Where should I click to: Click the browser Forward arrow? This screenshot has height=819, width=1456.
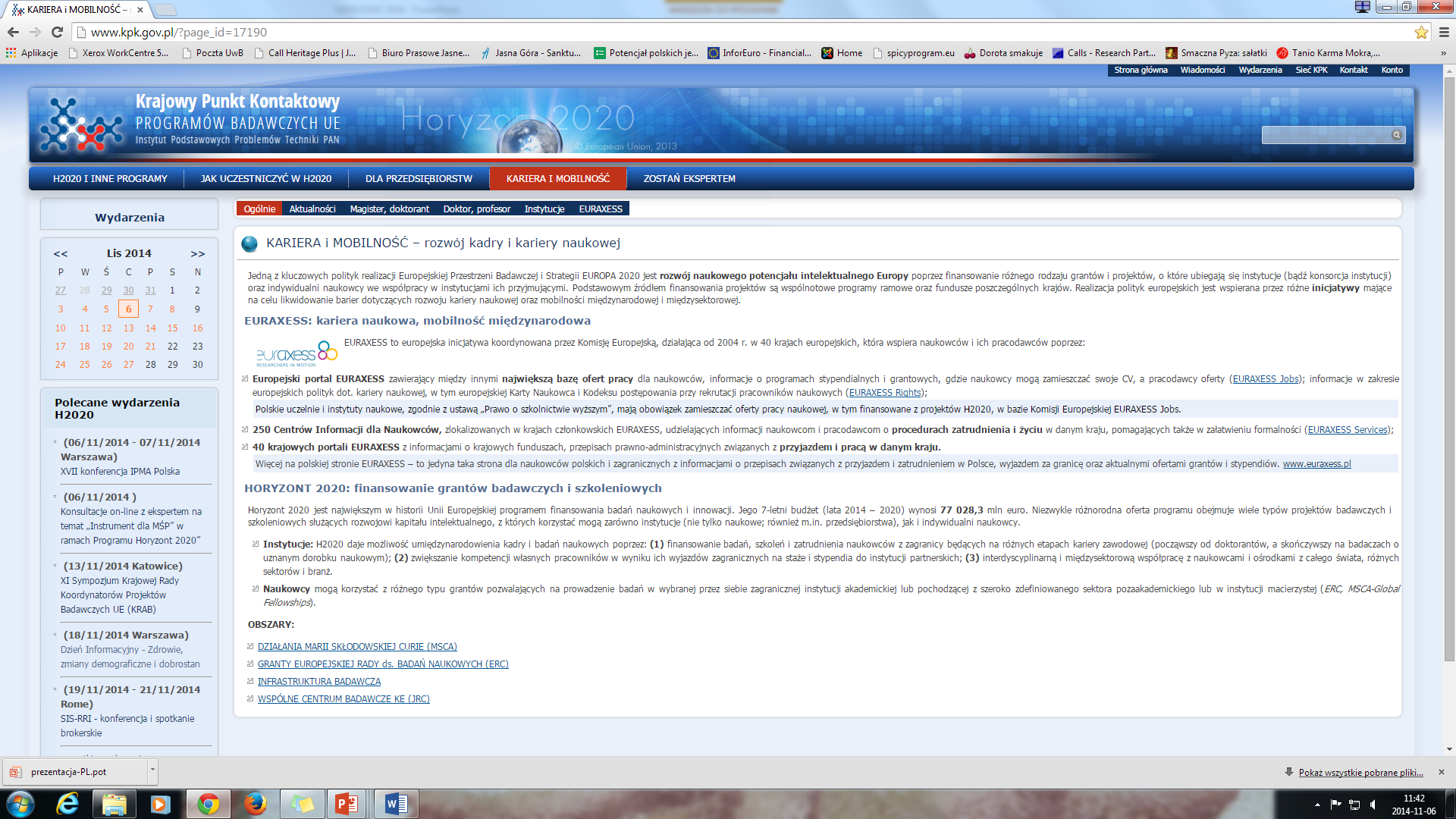click(x=35, y=32)
